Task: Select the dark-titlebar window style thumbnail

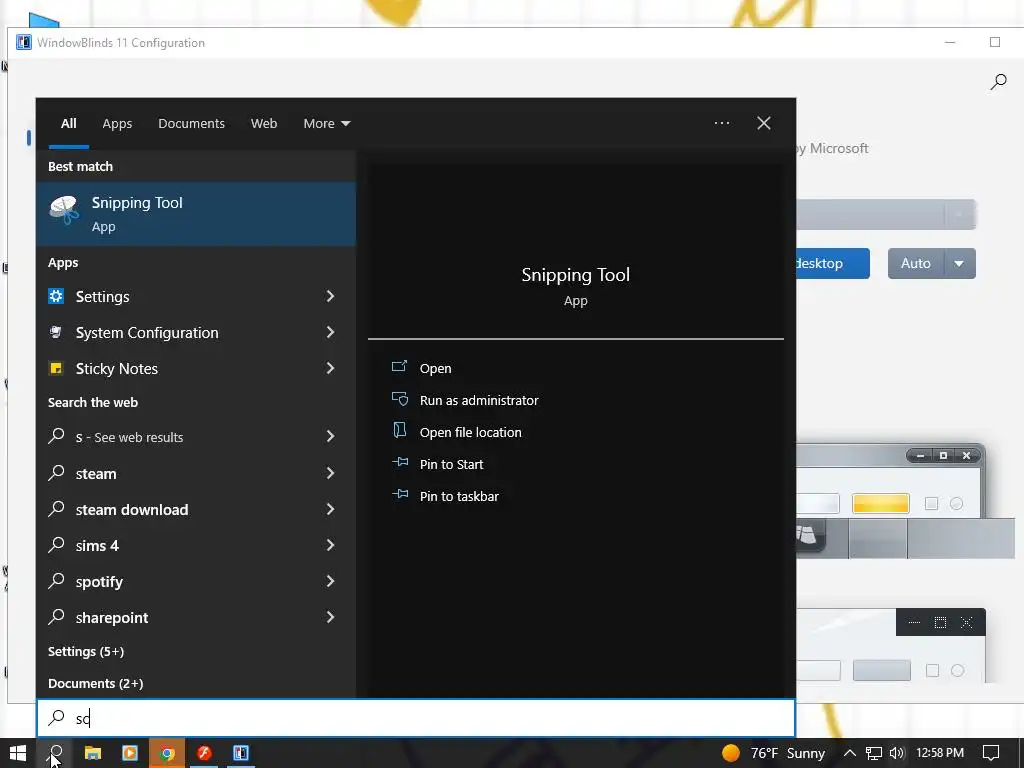Action: pyautogui.click(x=890, y=646)
